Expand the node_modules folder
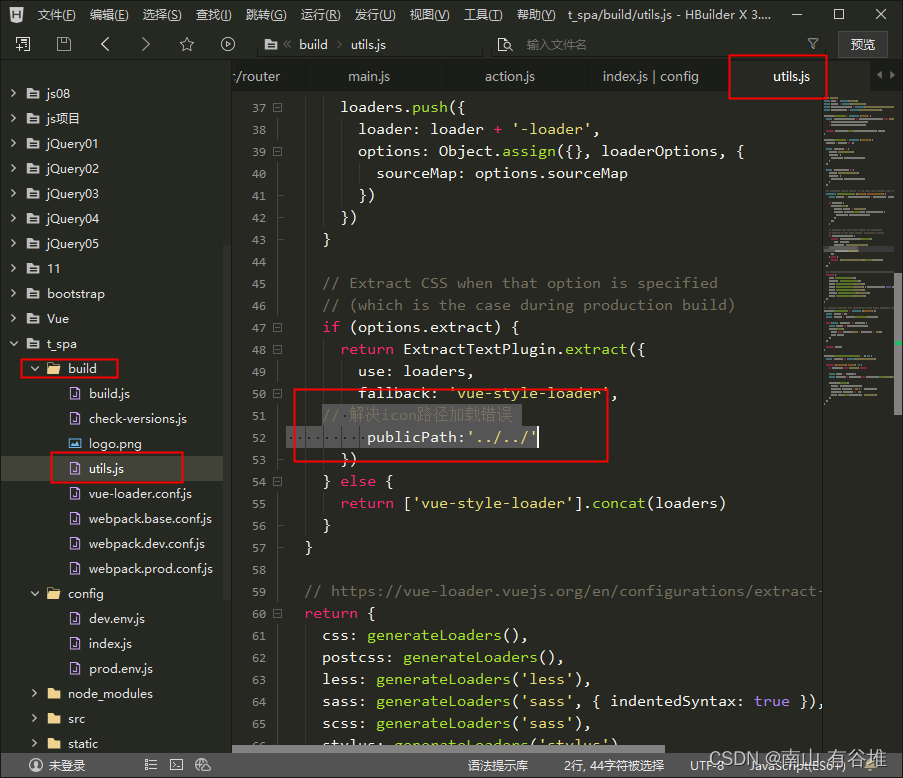The image size is (903, 778). [35, 693]
